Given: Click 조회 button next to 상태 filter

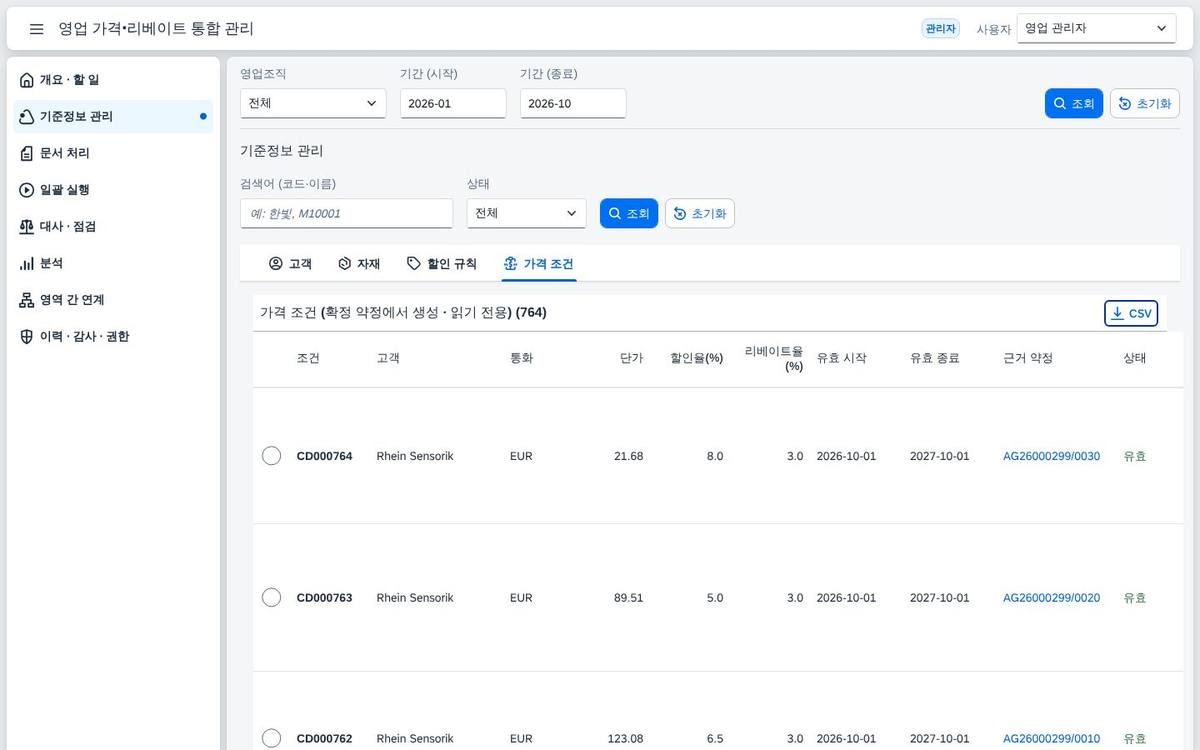Looking at the screenshot, I should (629, 213).
